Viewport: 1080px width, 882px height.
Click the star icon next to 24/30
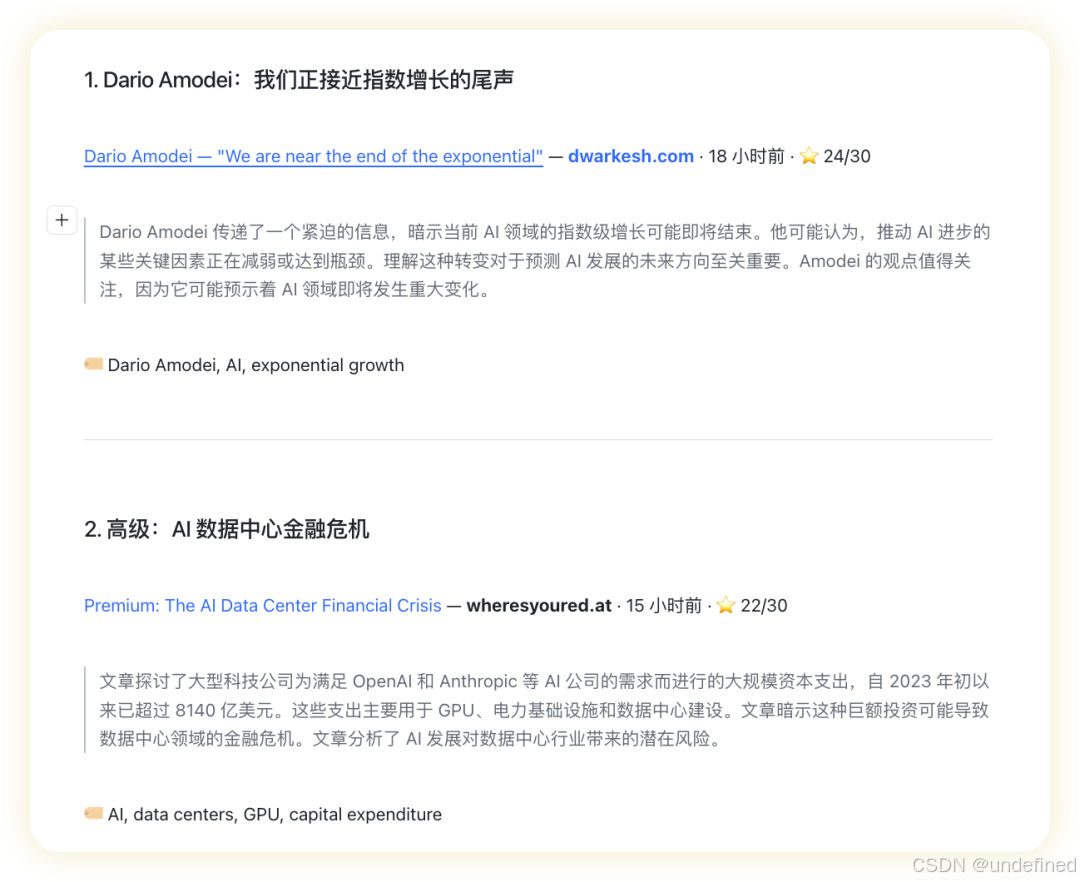point(809,156)
